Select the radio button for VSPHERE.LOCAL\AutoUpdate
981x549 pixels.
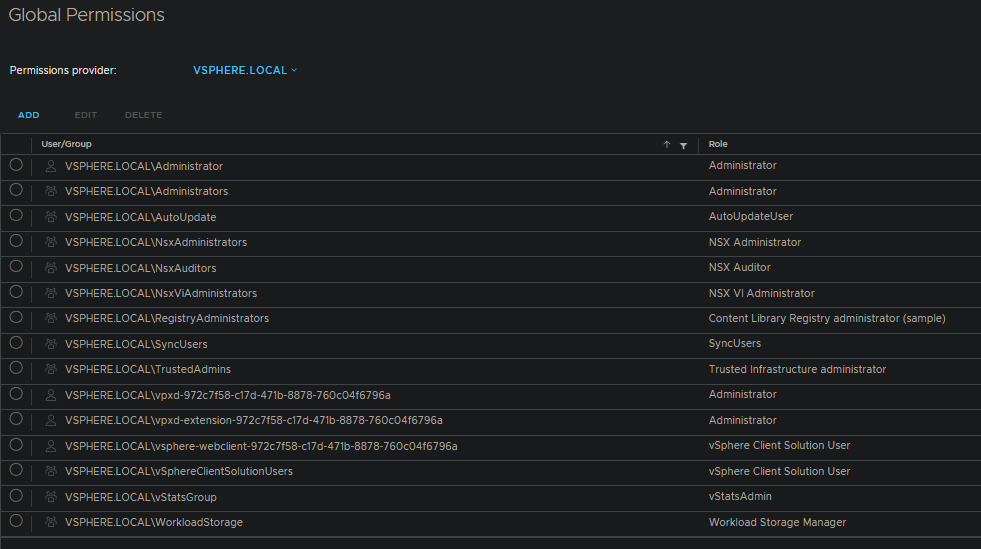[16, 215]
